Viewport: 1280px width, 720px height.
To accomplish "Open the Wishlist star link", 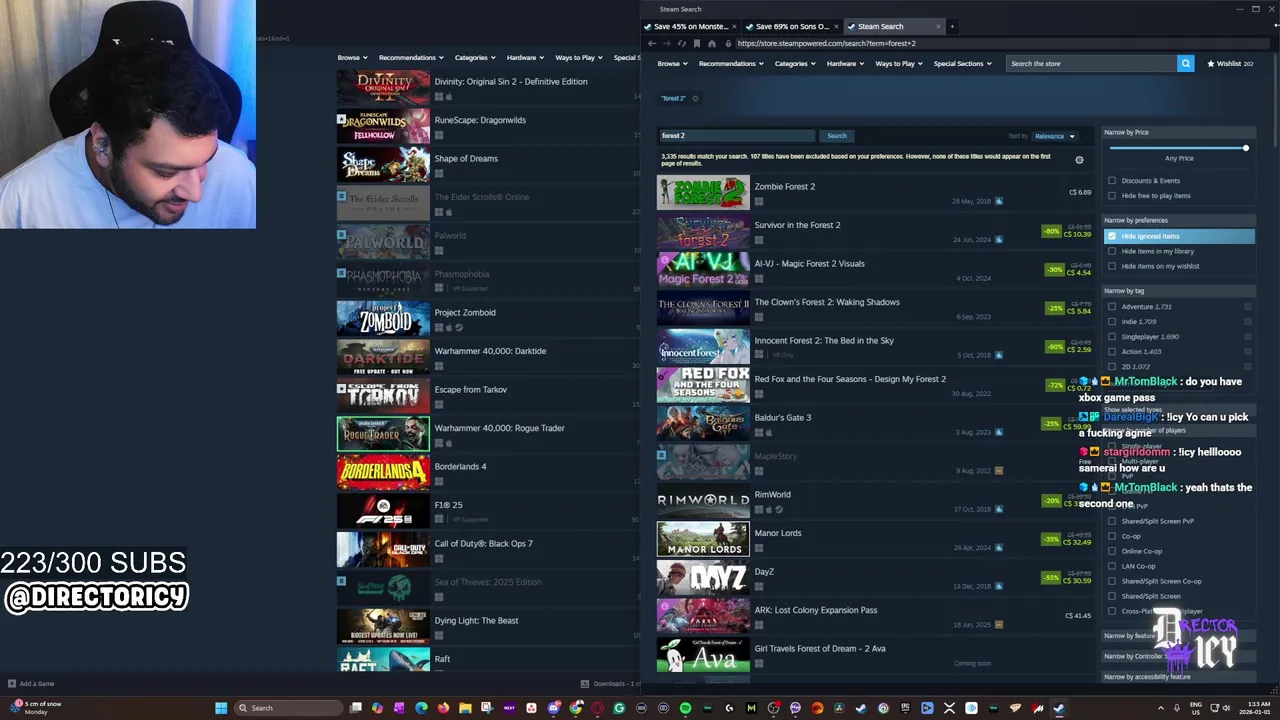I will tap(1230, 63).
